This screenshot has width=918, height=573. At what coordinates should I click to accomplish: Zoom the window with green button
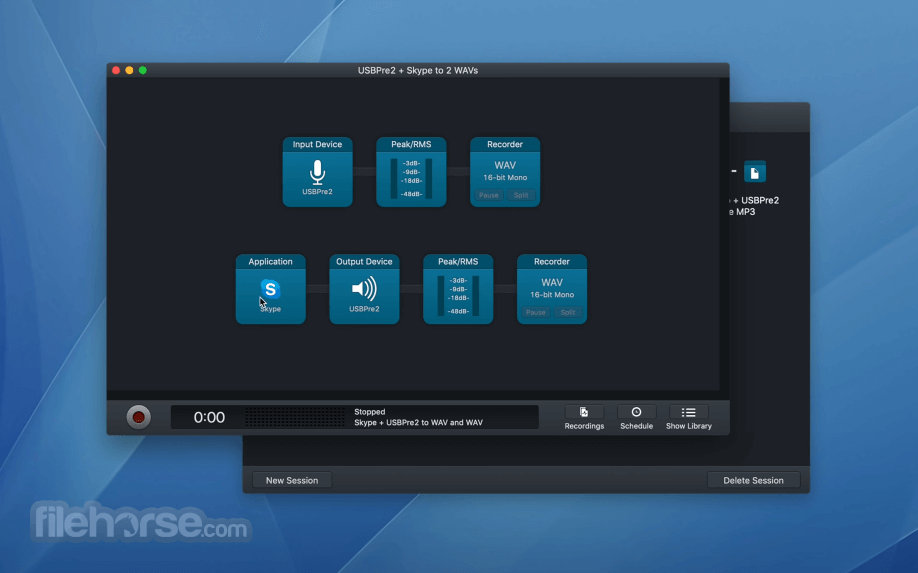(x=143, y=70)
